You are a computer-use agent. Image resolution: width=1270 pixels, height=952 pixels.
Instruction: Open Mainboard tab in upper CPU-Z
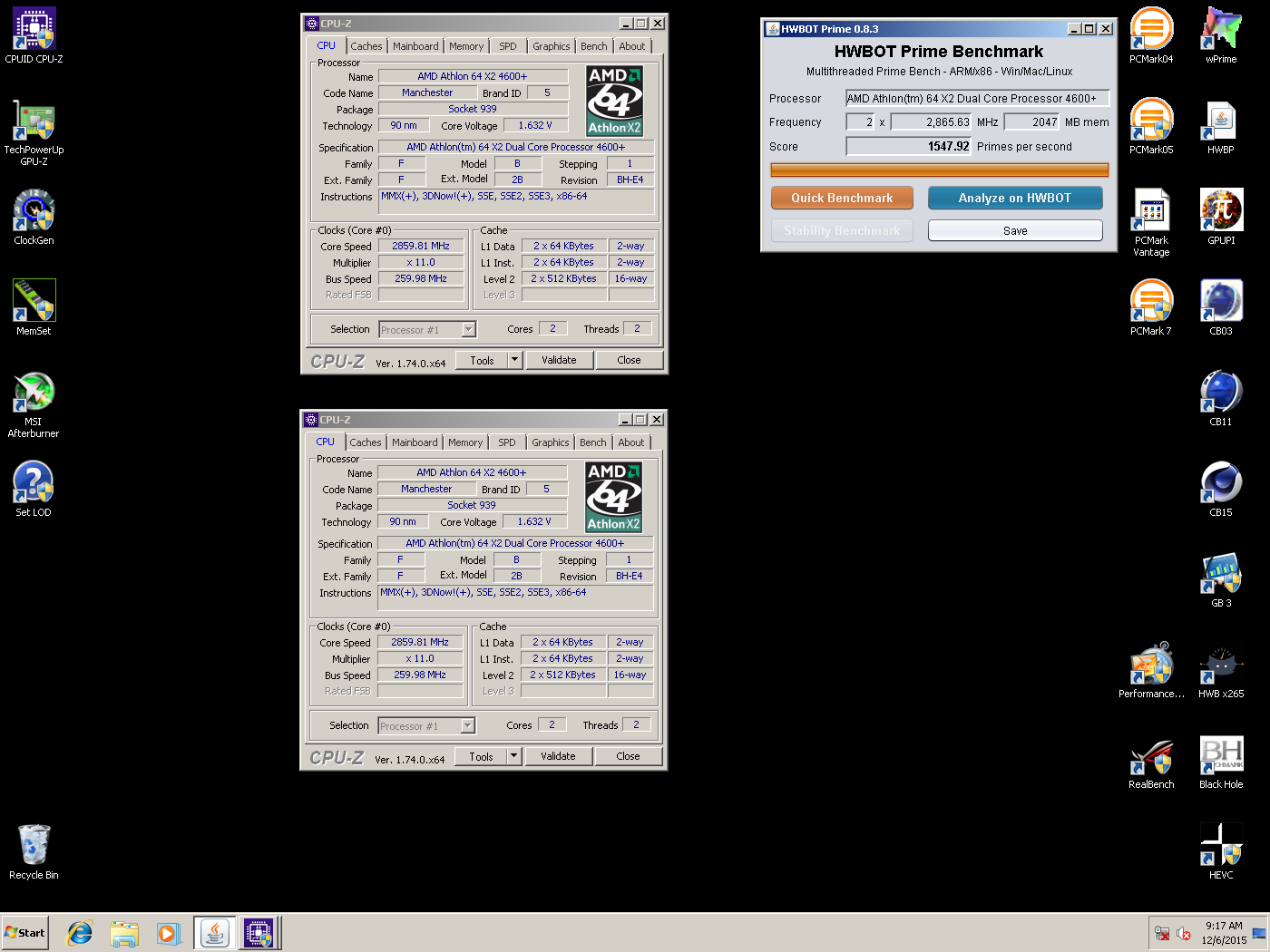[415, 46]
